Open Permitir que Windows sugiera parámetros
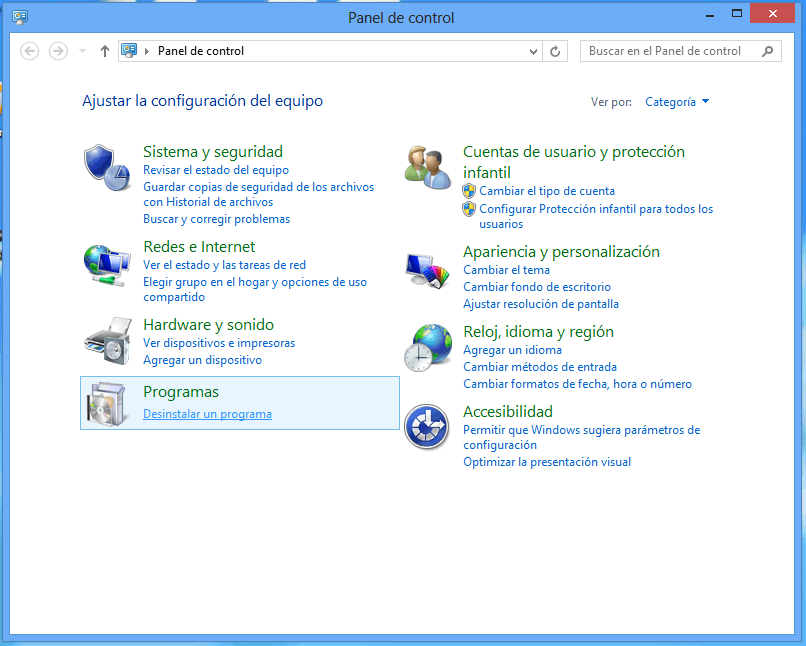806x646 pixels. tap(581, 437)
